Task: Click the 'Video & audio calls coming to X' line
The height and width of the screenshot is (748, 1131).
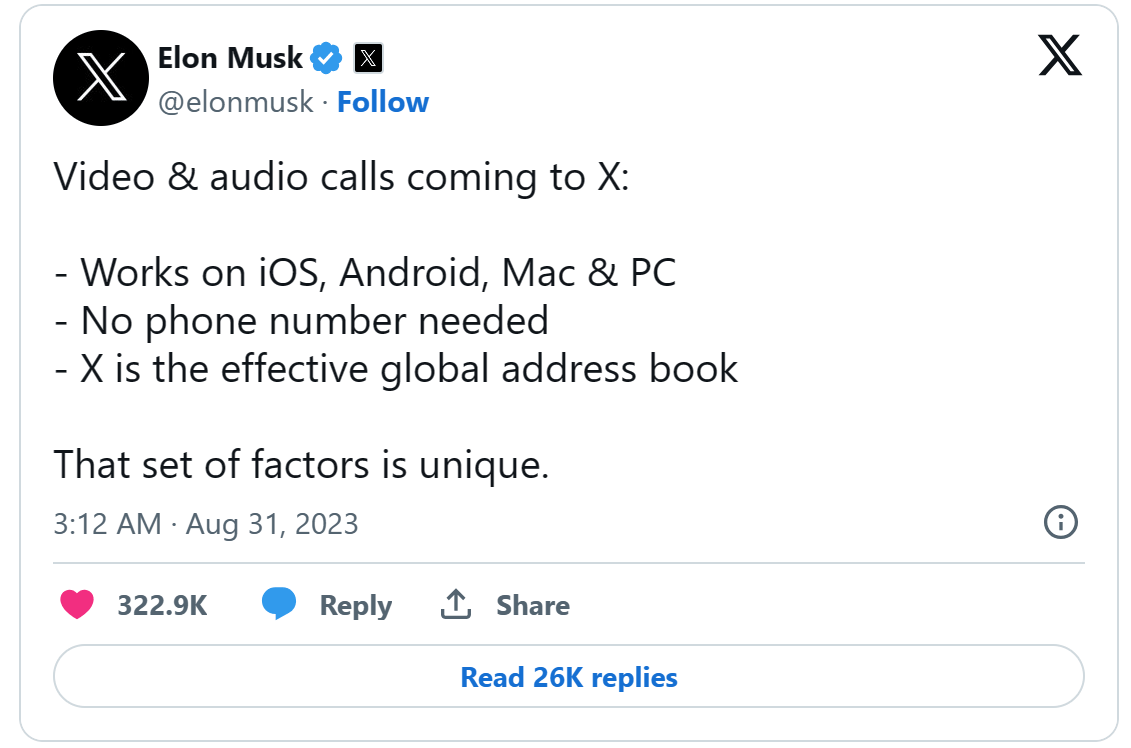Action: tap(342, 177)
